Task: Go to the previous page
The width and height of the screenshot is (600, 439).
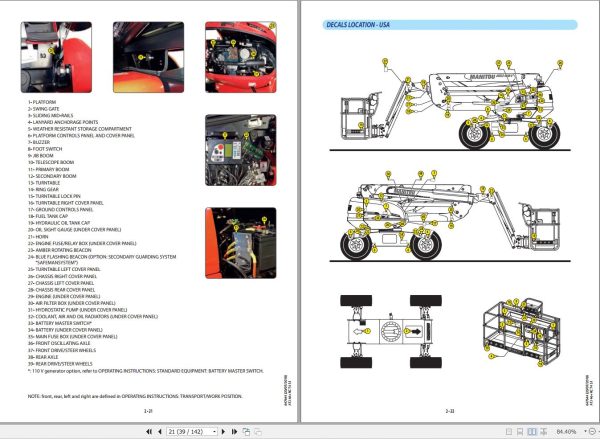Action: (x=160, y=432)
